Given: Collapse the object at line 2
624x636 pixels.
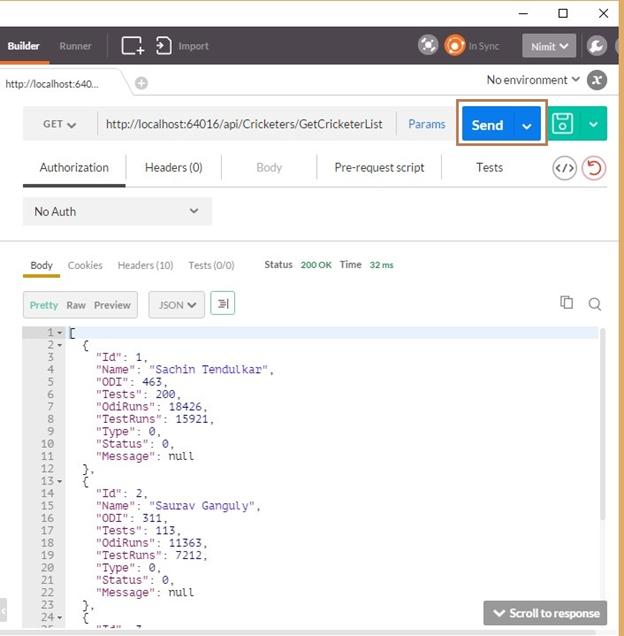Looking at the screenshot, I should point(60,346).
